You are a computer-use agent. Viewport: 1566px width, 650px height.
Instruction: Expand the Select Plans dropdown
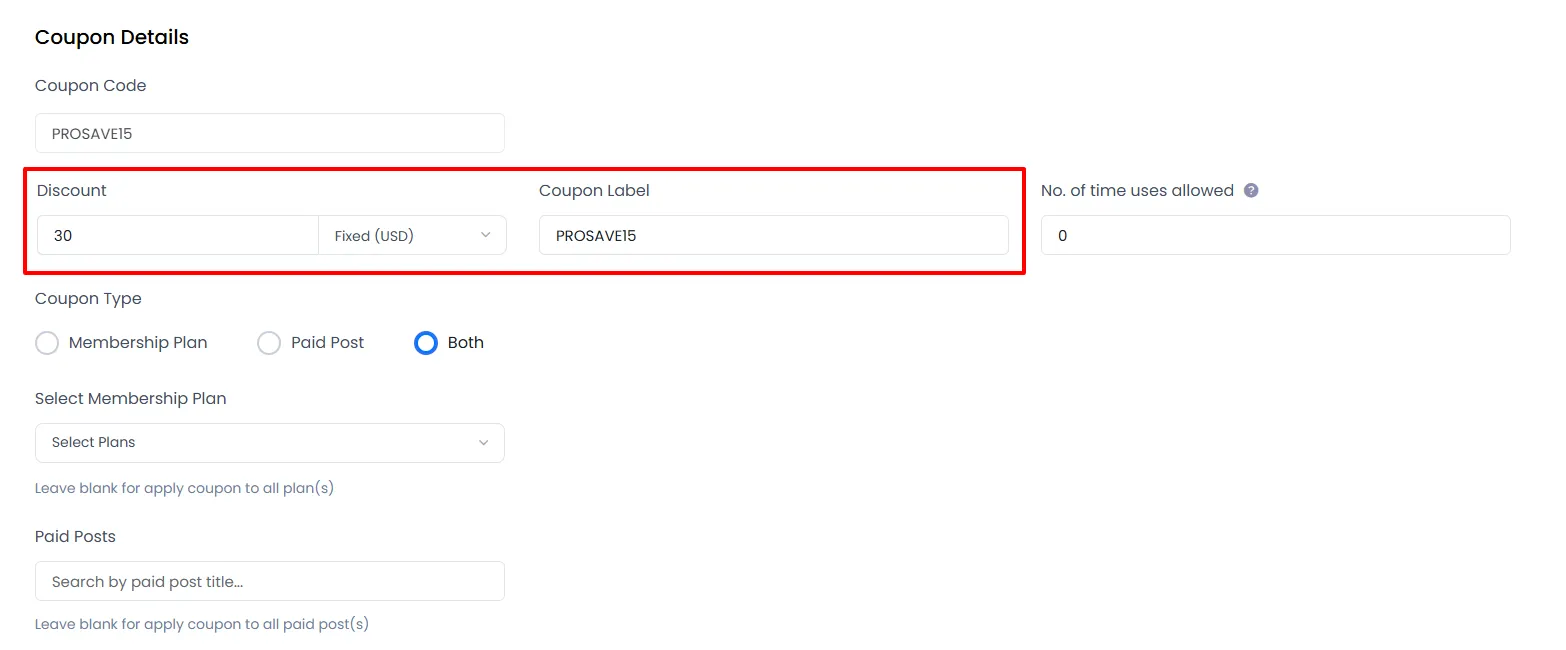pyautogui.click(x=270, y=442)
